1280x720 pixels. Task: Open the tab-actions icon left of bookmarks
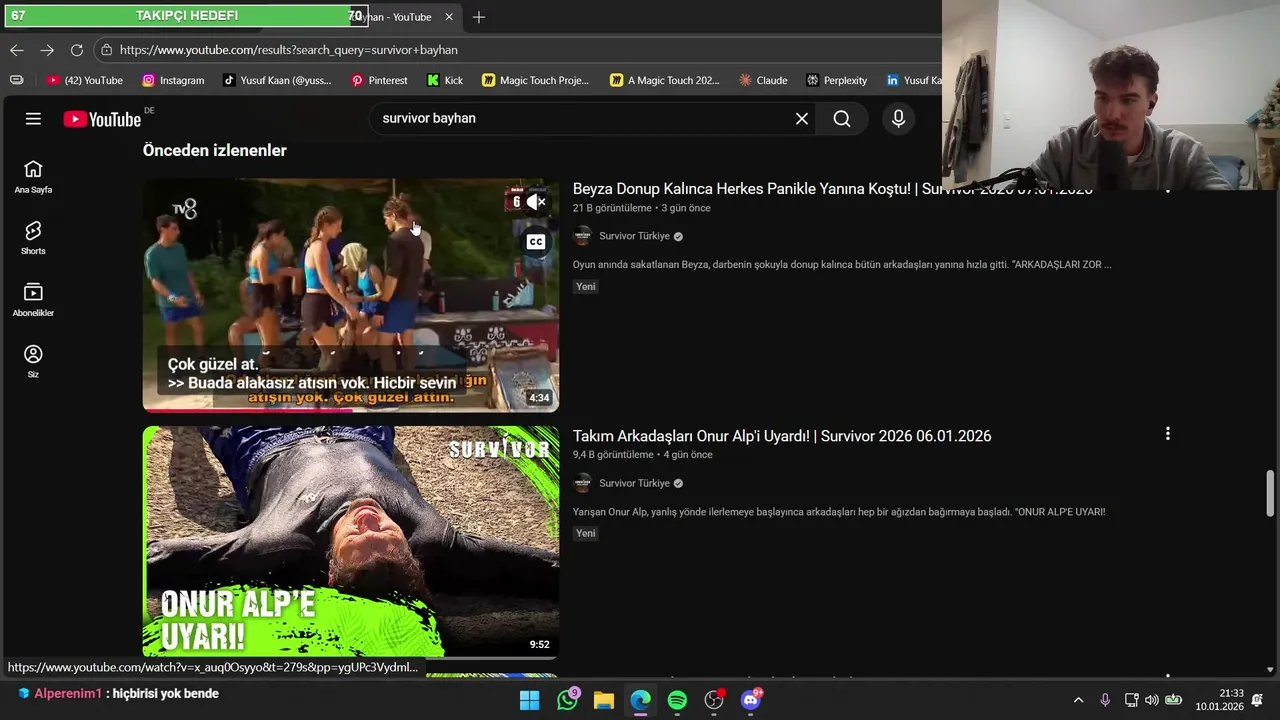tap(17, 80)
